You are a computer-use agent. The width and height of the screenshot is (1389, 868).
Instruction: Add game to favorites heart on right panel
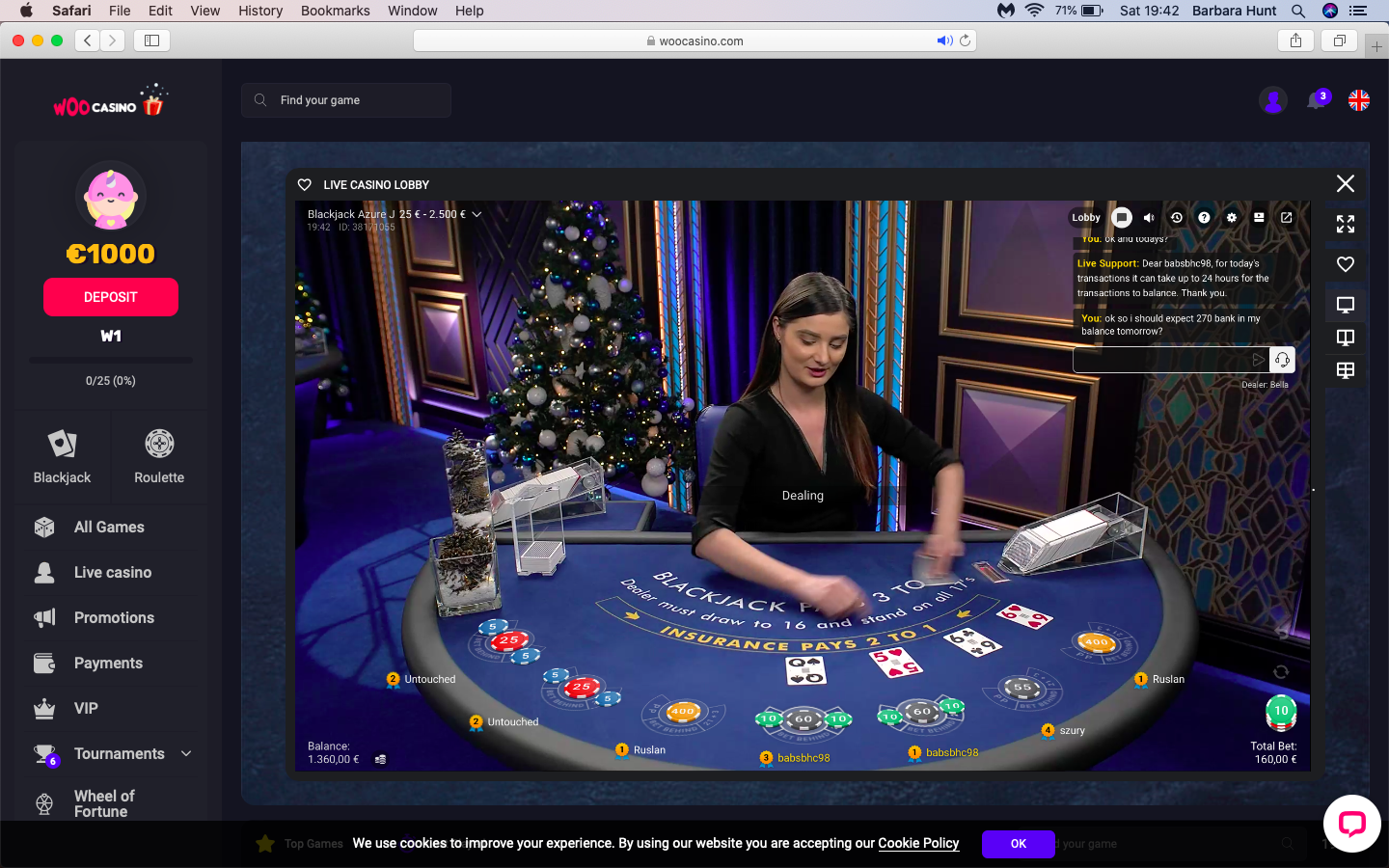[x=1346, y=264]
